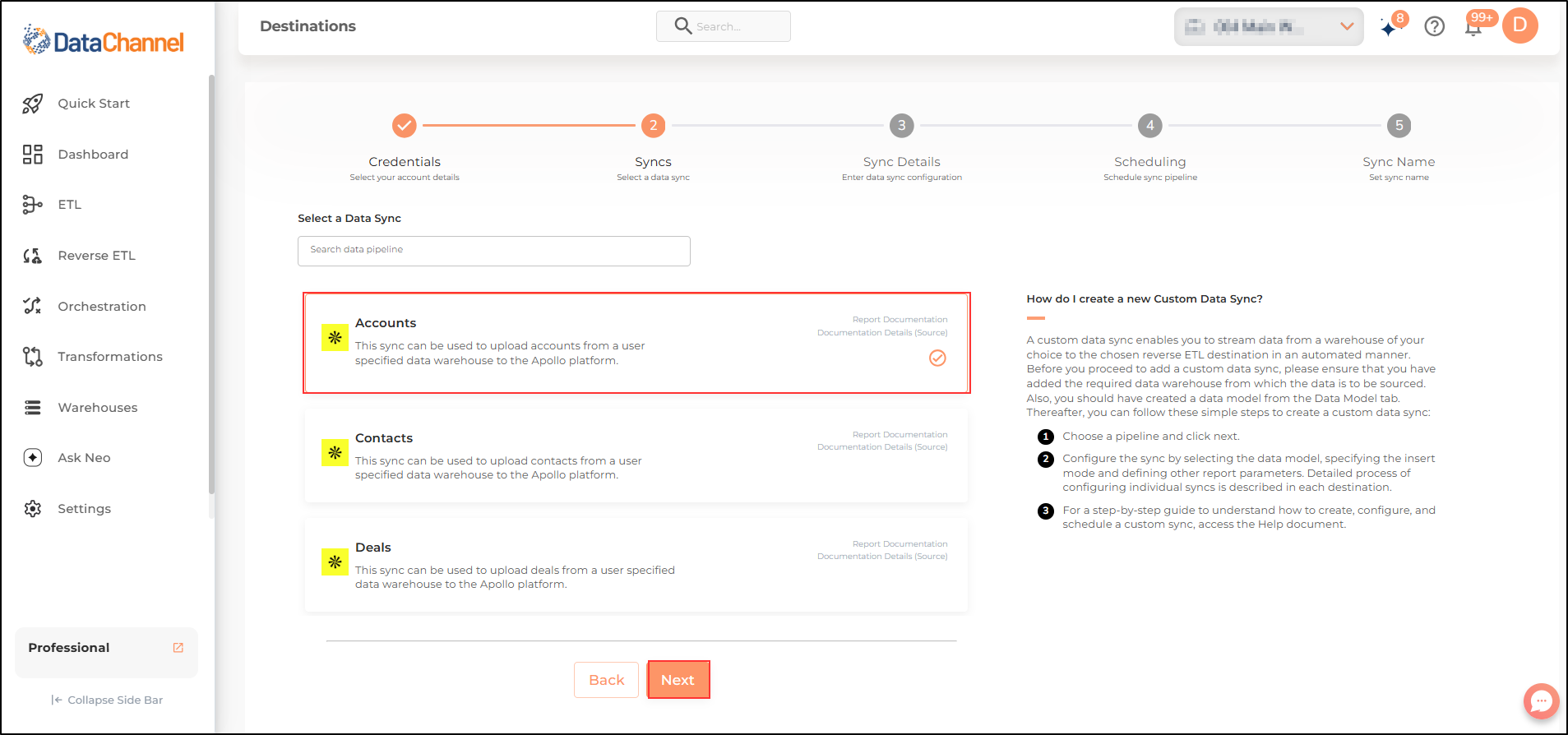Screen dimensions: 1568x735
Task: Open Reverse ETL menu item
Action: point(96,256)
